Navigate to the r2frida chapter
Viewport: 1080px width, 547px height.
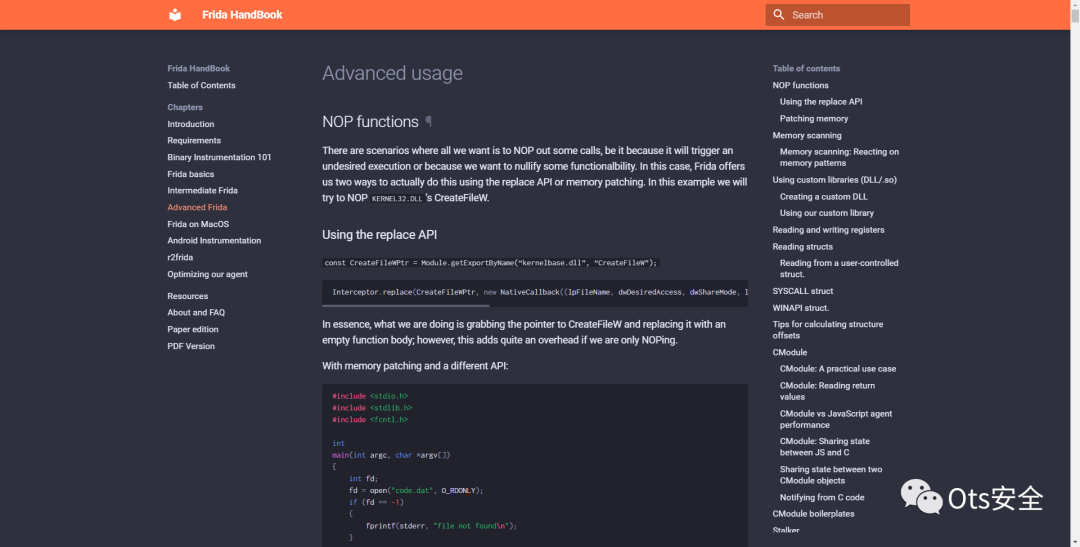click(180, 257)
